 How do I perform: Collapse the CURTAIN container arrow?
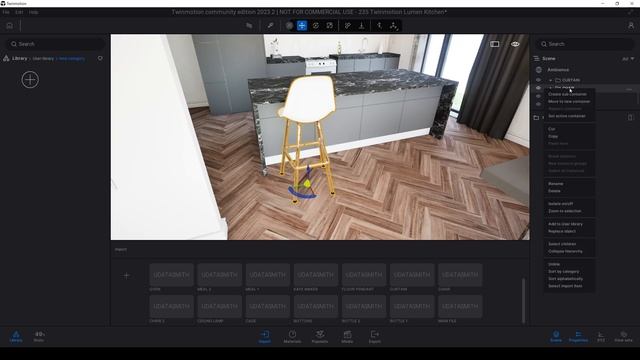(x=551, y=80)
